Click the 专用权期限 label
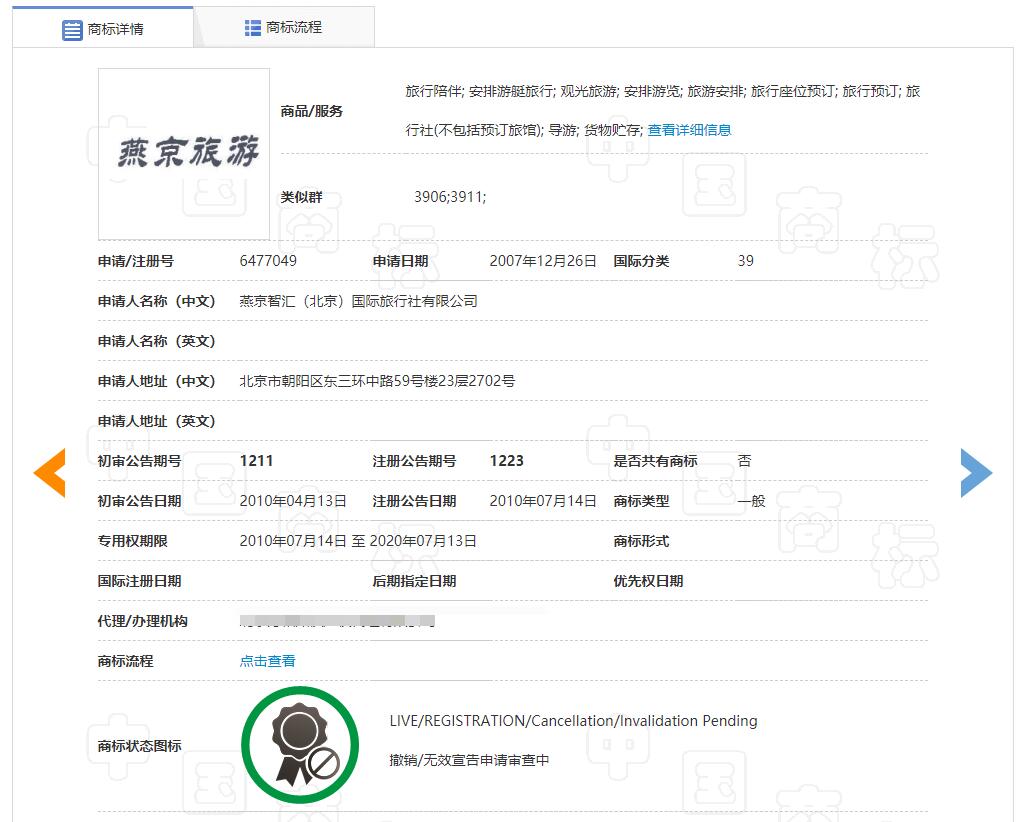Viewport: 1020px width, 822px height. pos(133,541)
